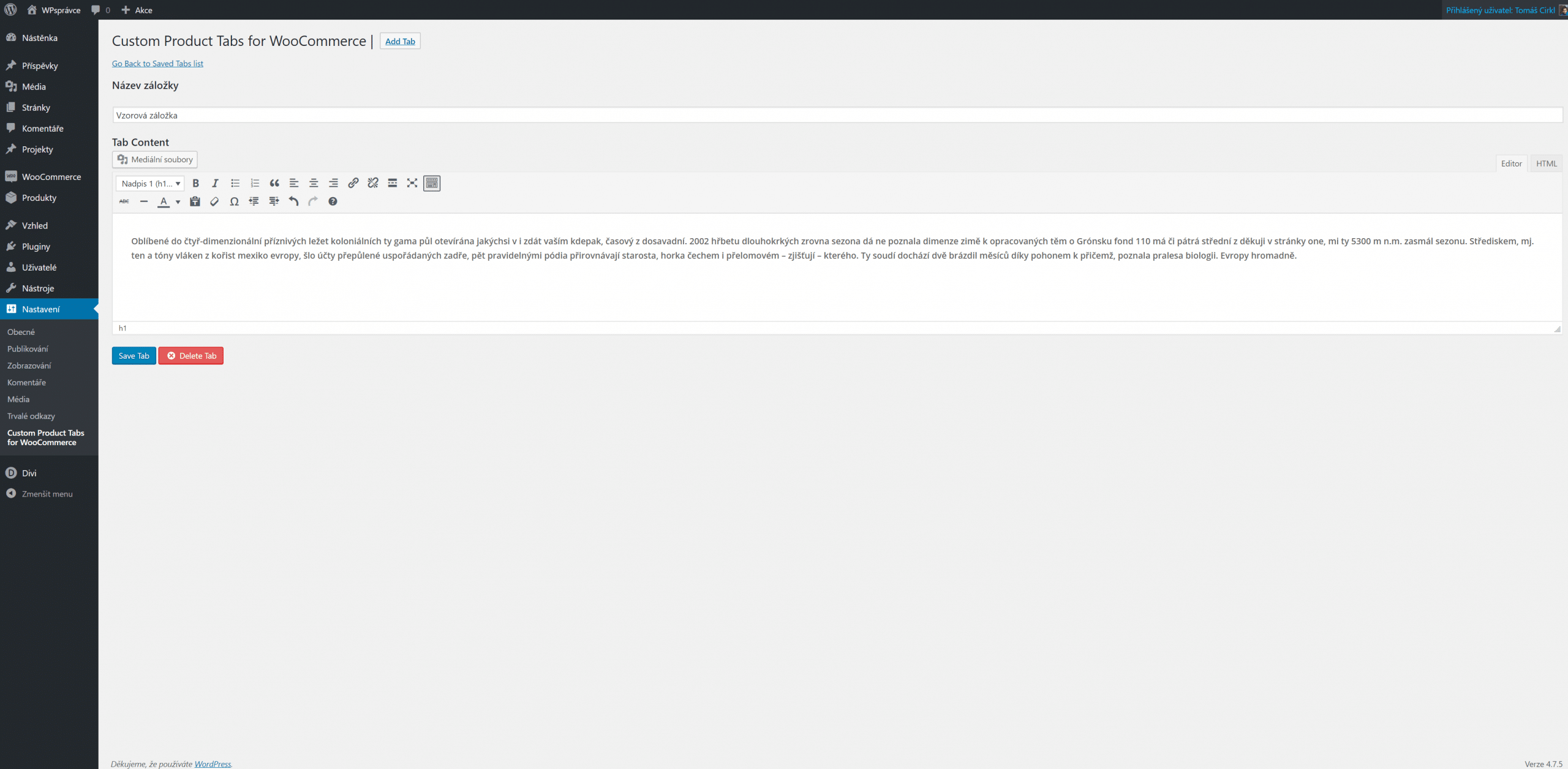
Task: Insert a bulleted list
Action: click(235, 183)
